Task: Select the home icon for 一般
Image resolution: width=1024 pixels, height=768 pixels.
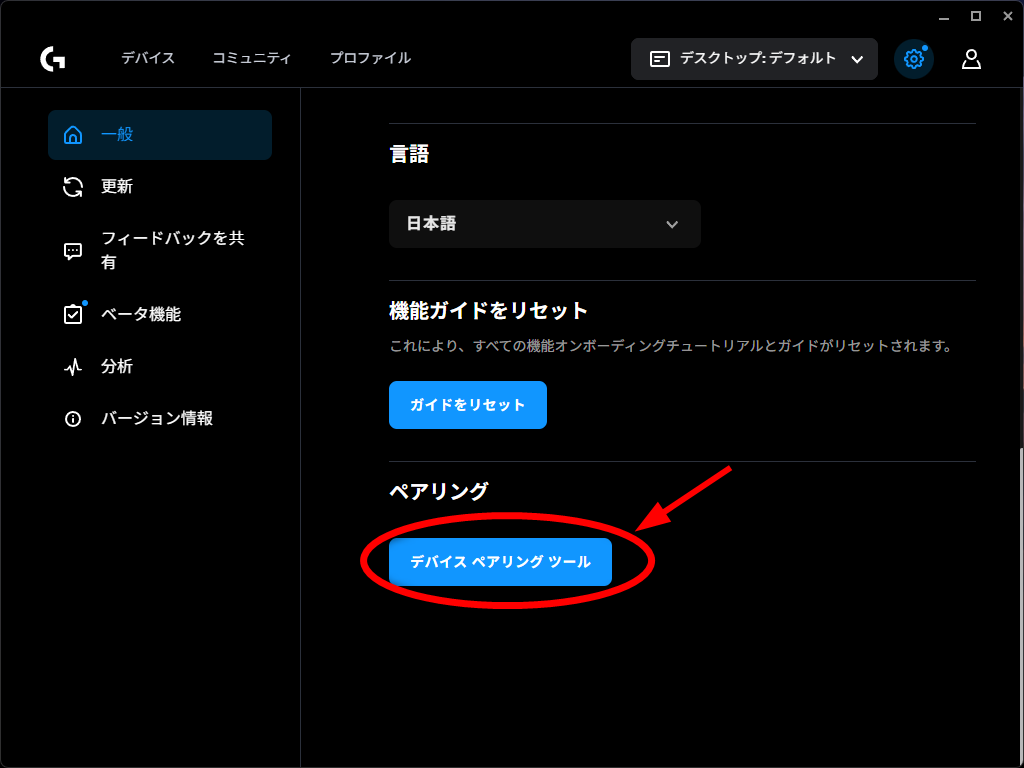Action: tap(73, 135)
